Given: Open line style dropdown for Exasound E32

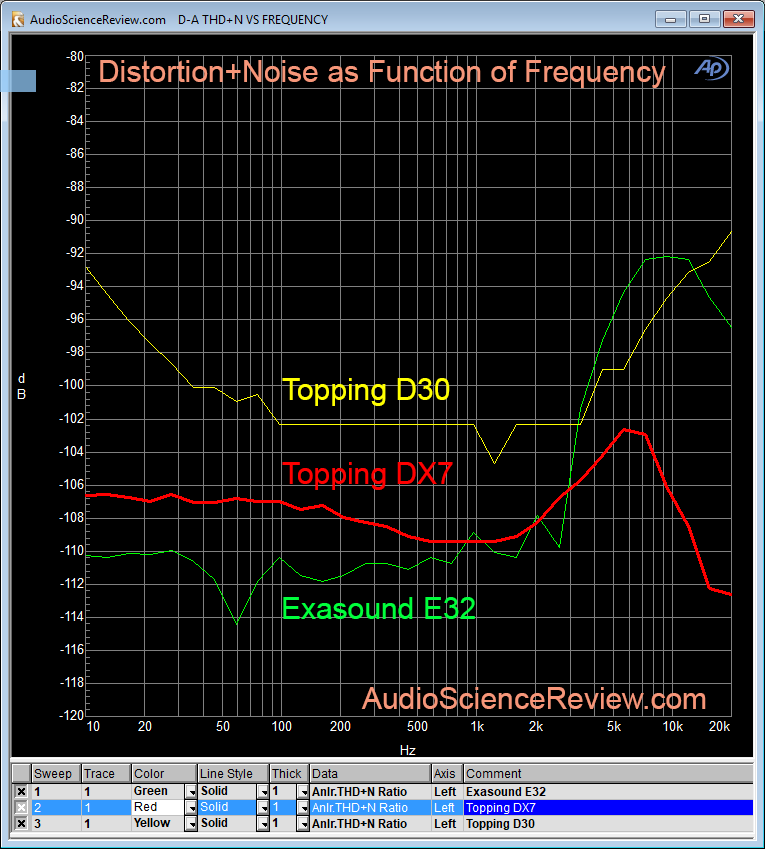Looking at the screenshot, I should (x=263, y=792).
